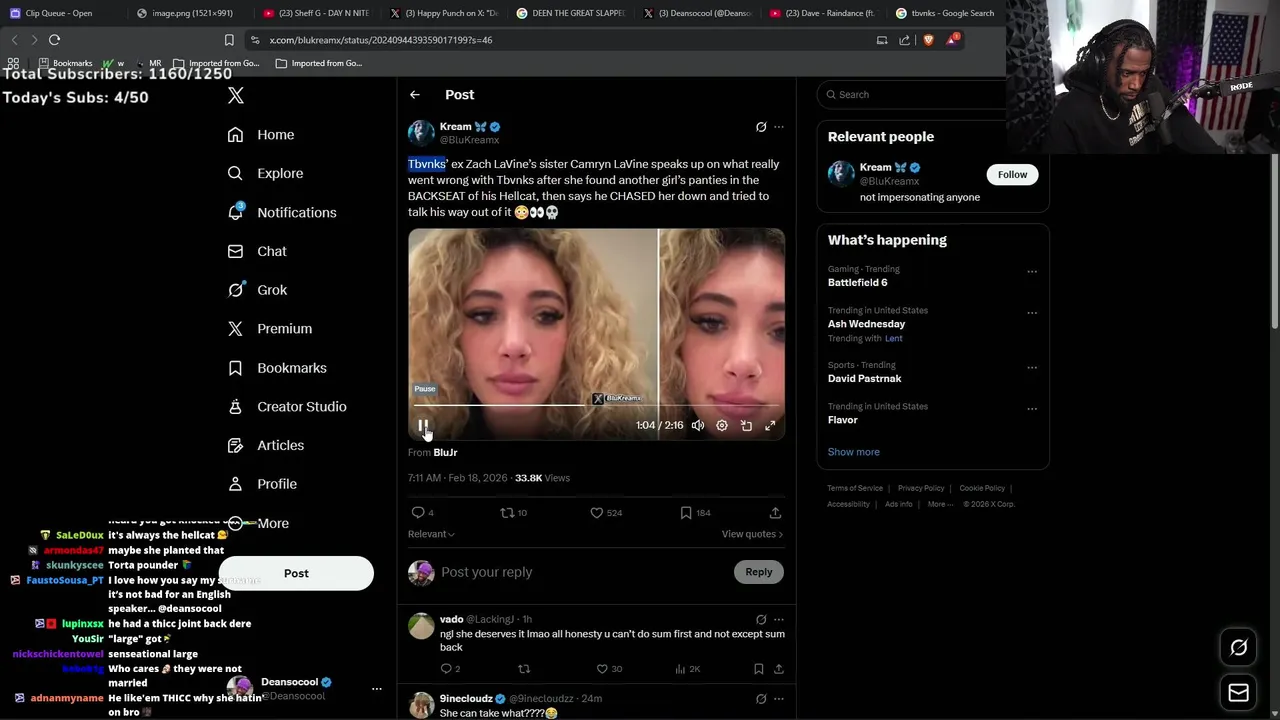Click the browser address bar URL
1280x720 pixels.
click(x=380, y=40)
